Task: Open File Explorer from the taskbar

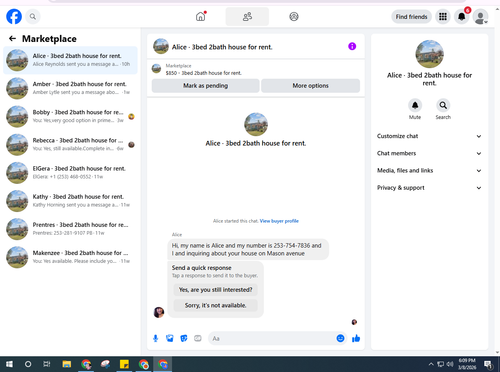Action: 67,364
